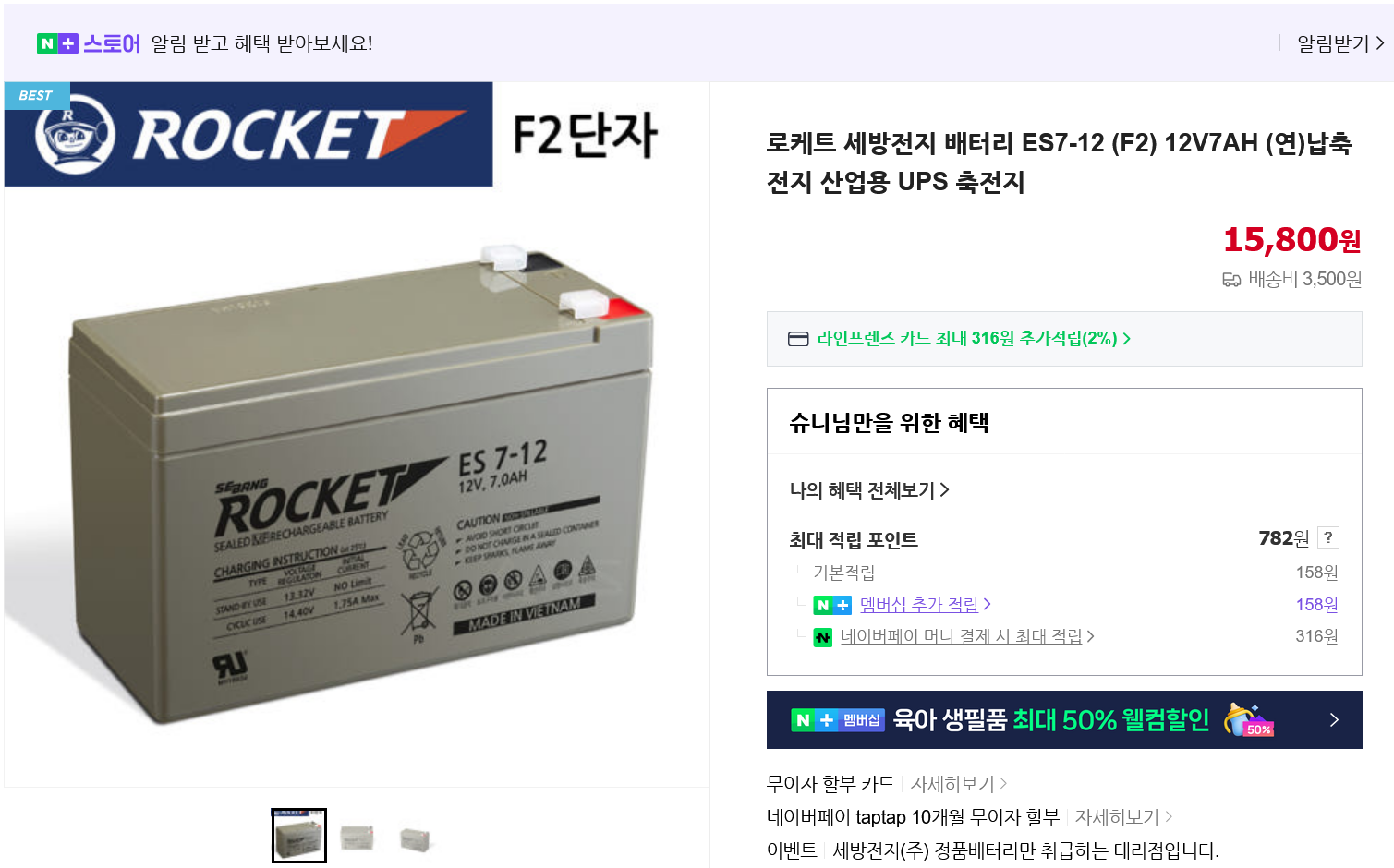Click the N+ 멤버십 badge on banner
The height and width of the screenshot is (868, 1394).
coord(838,720)
